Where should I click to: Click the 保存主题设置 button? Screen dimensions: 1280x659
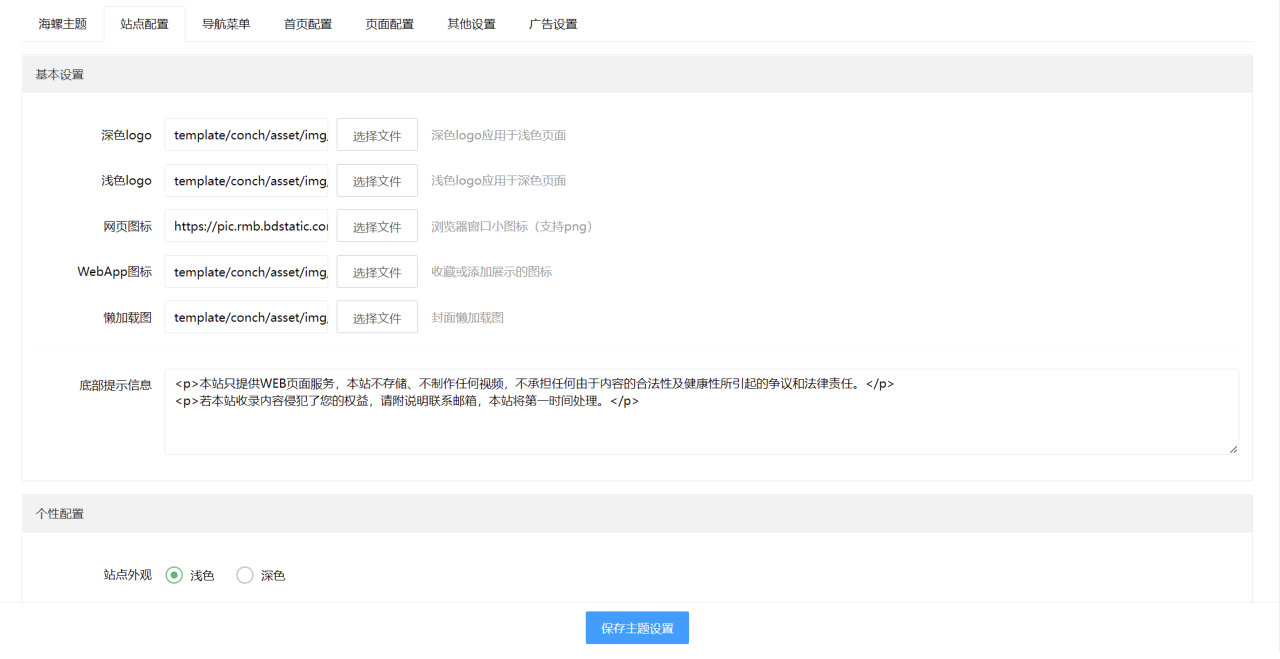[x=637, y=628]
